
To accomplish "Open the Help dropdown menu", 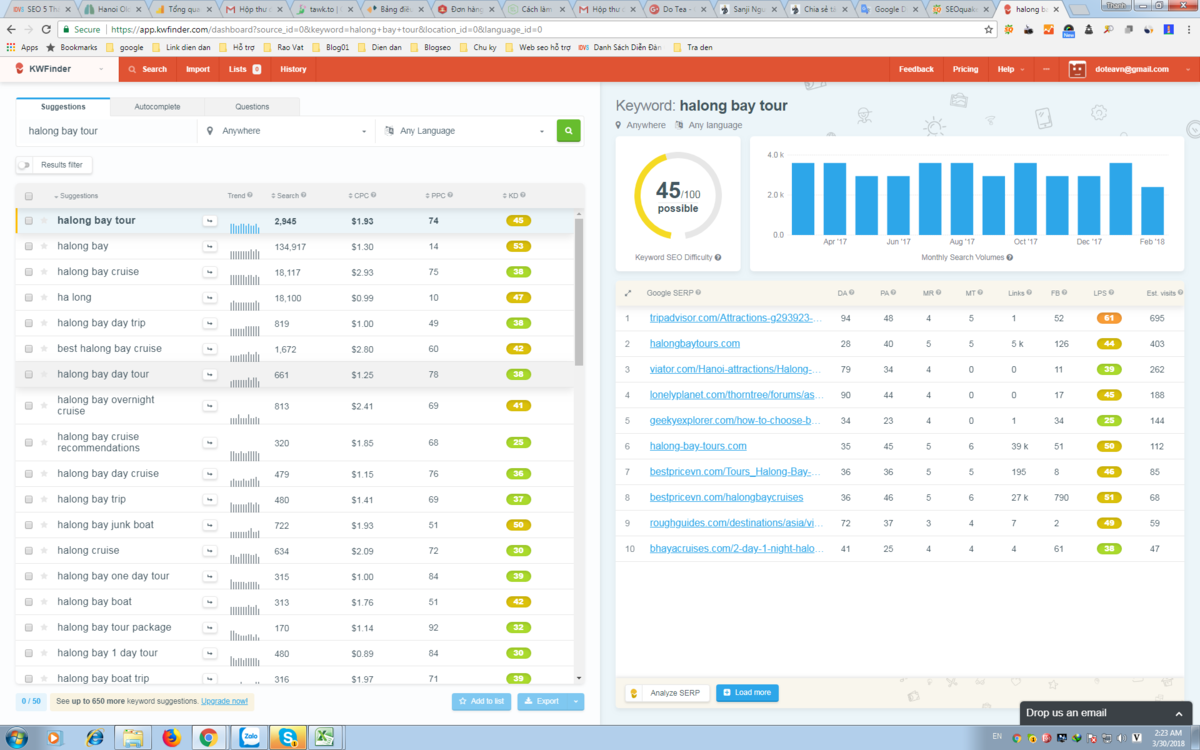I will 1010,70.
